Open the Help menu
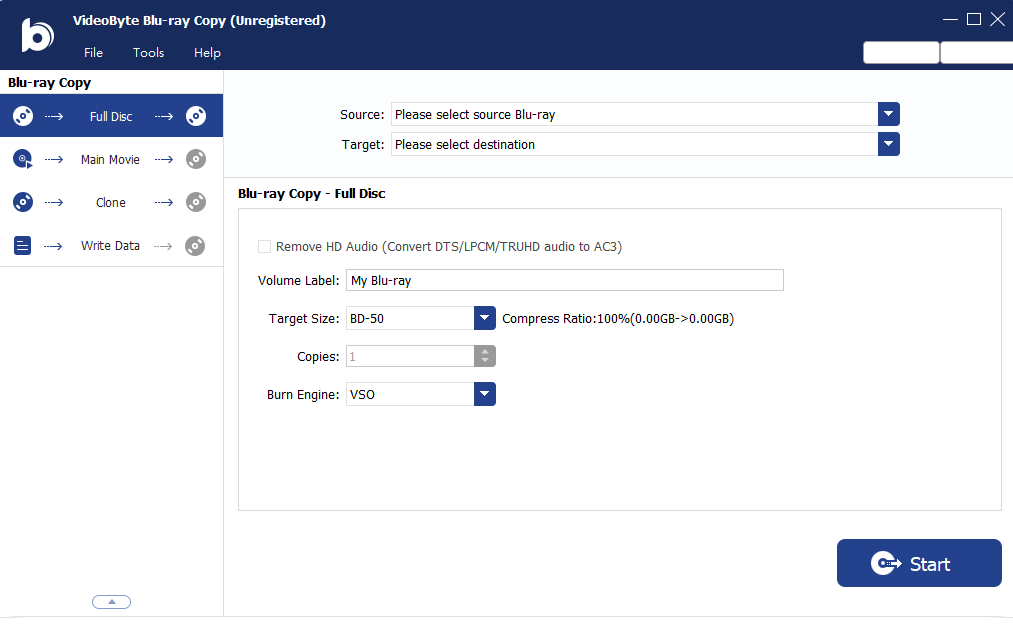Viewport: 1013px width, 627px height. point(207,53)
